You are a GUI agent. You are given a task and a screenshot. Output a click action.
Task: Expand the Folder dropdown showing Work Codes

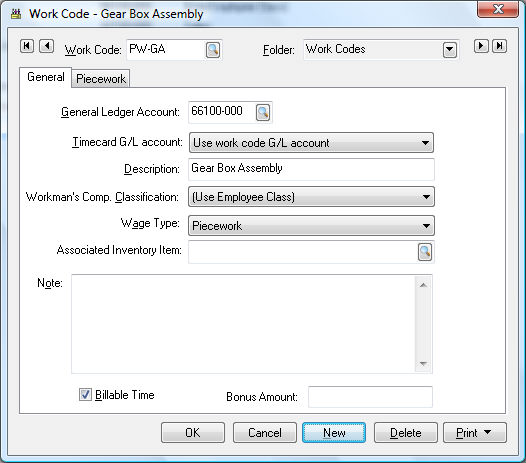click(450, 50)
